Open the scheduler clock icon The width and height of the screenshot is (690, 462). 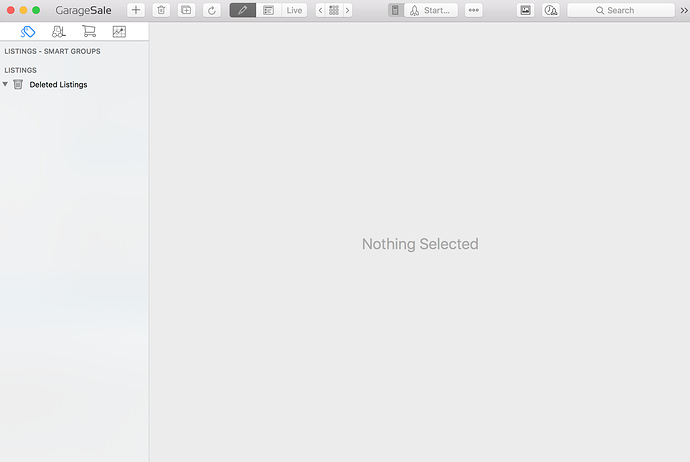tap(551, 10)
